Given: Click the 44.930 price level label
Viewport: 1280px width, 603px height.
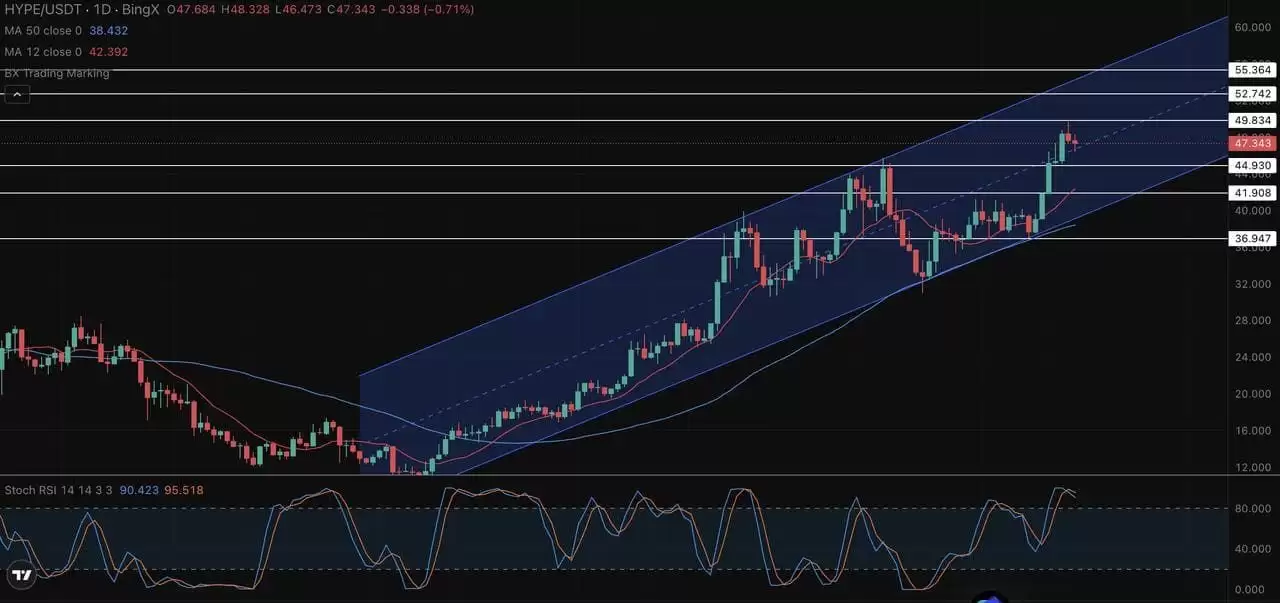Looking at the screenshot, I should tap(1253, 165).
